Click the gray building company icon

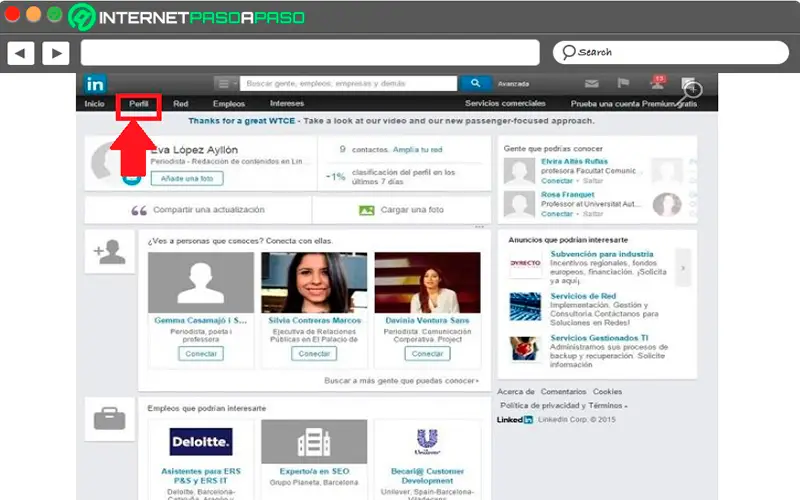(x=314, y=442)
